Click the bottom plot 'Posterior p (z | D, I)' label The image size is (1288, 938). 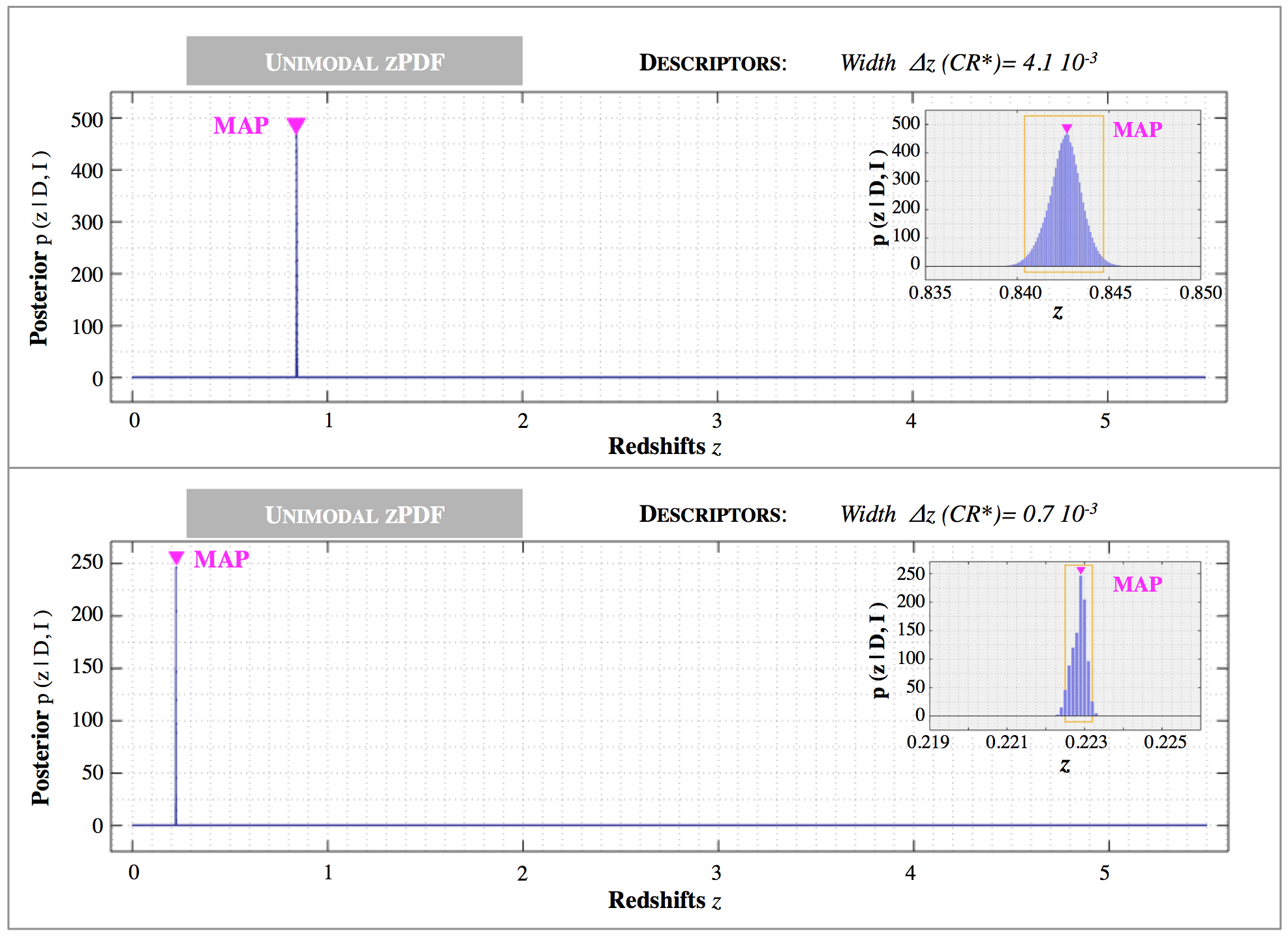point(41,708)
